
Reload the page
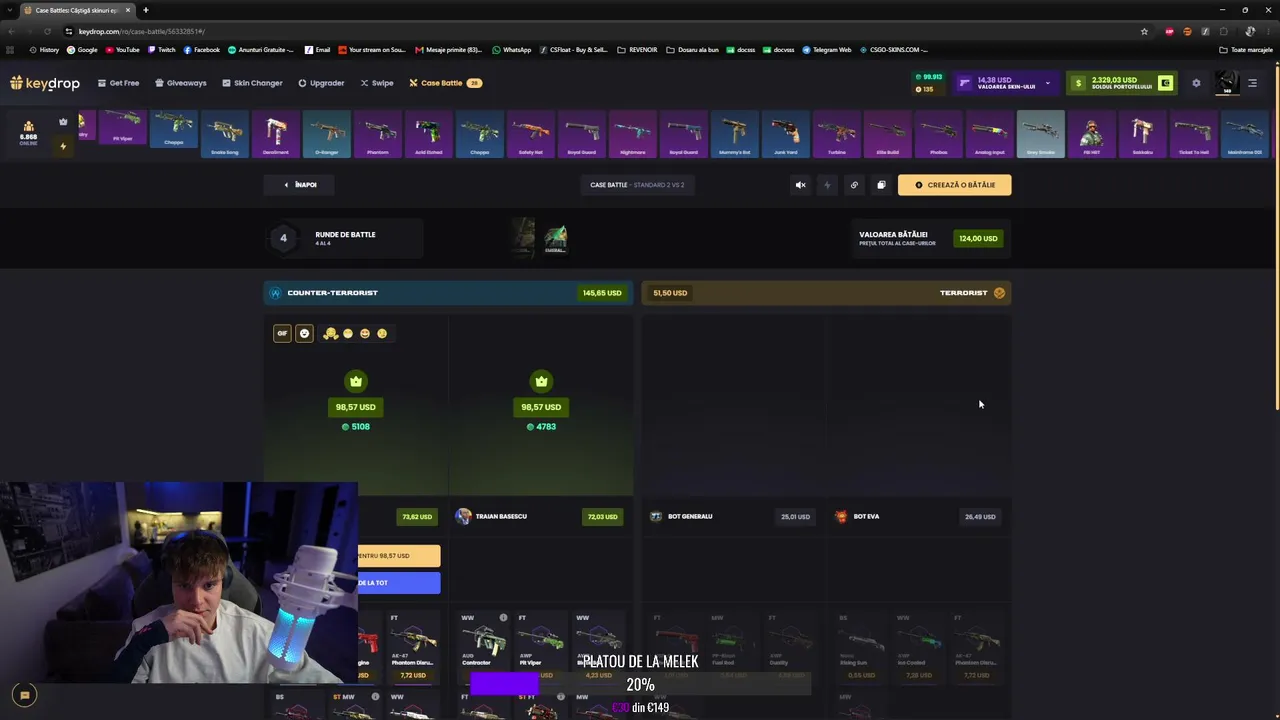point(47,31)
